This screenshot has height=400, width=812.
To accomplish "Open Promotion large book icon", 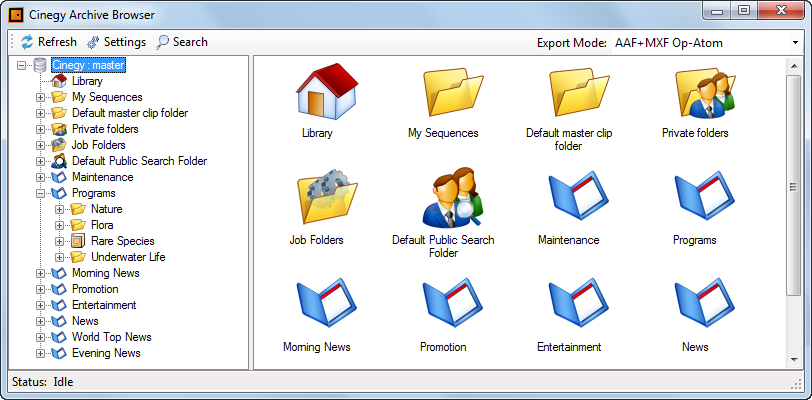I will tap(453, 305).
